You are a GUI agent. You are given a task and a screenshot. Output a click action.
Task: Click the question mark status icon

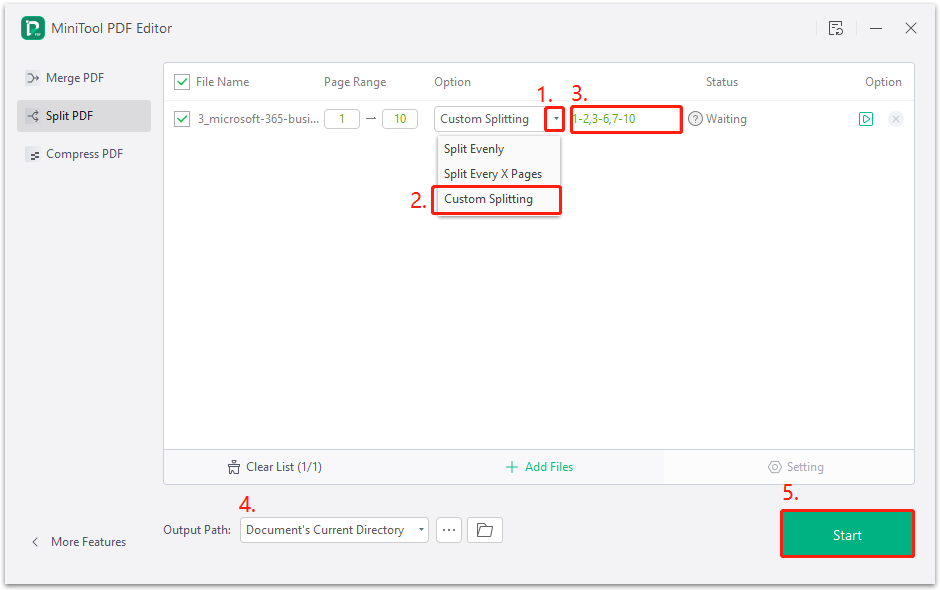pos(695,119)
